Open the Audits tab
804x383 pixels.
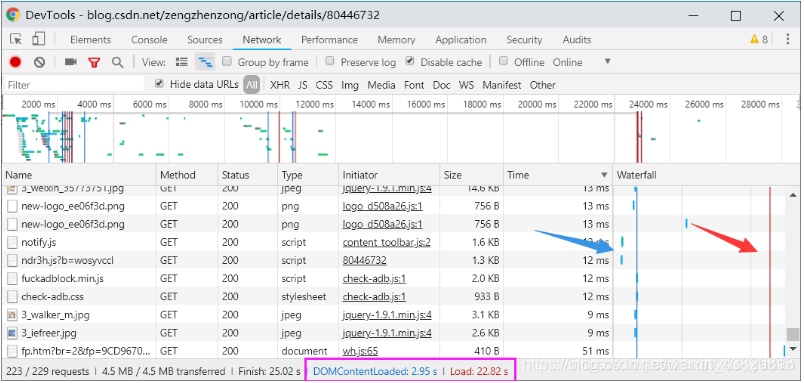tap(577, 39)
